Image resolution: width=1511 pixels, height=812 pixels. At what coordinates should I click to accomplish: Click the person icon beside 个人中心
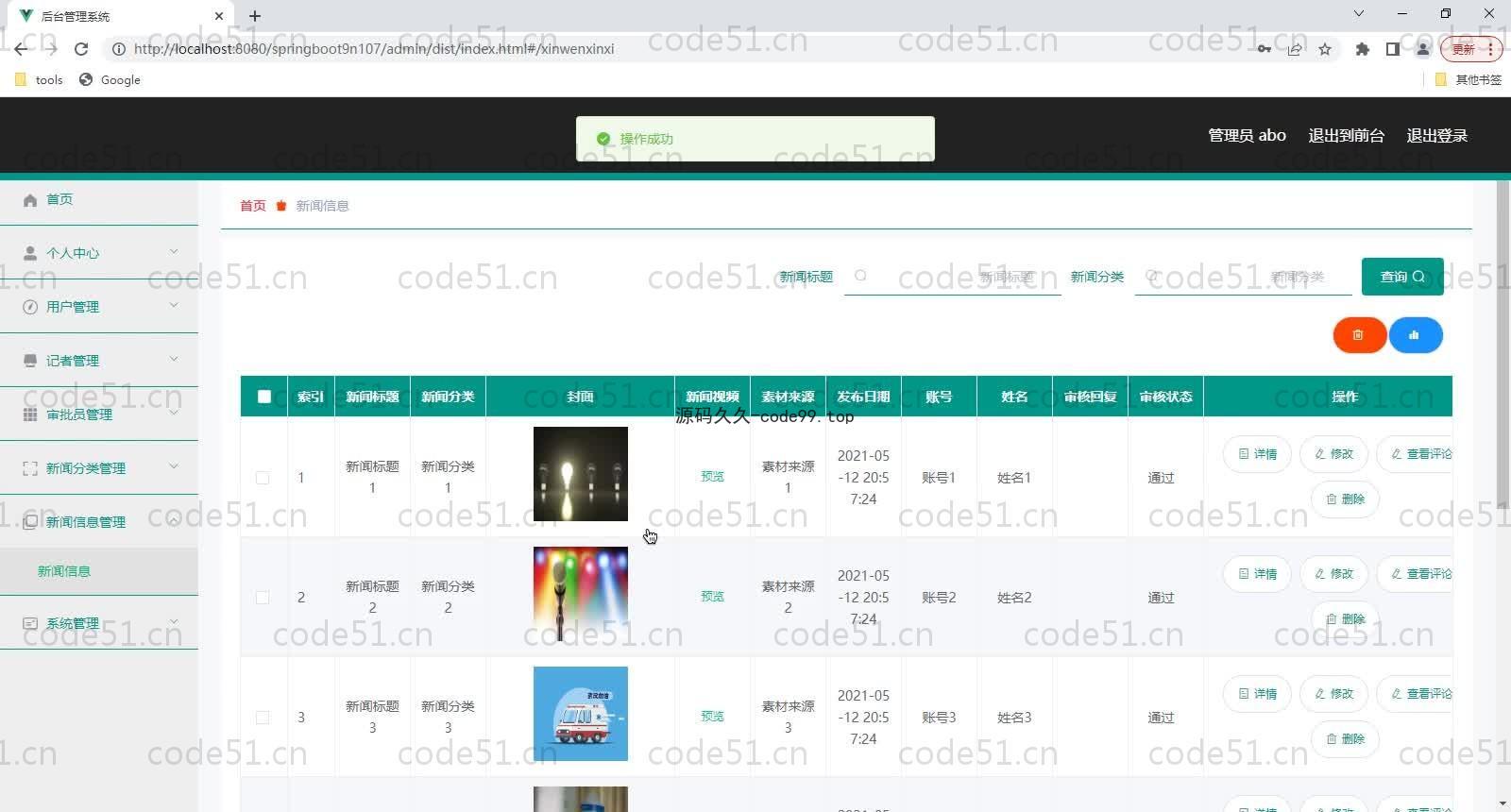click(x=30, y=253)
